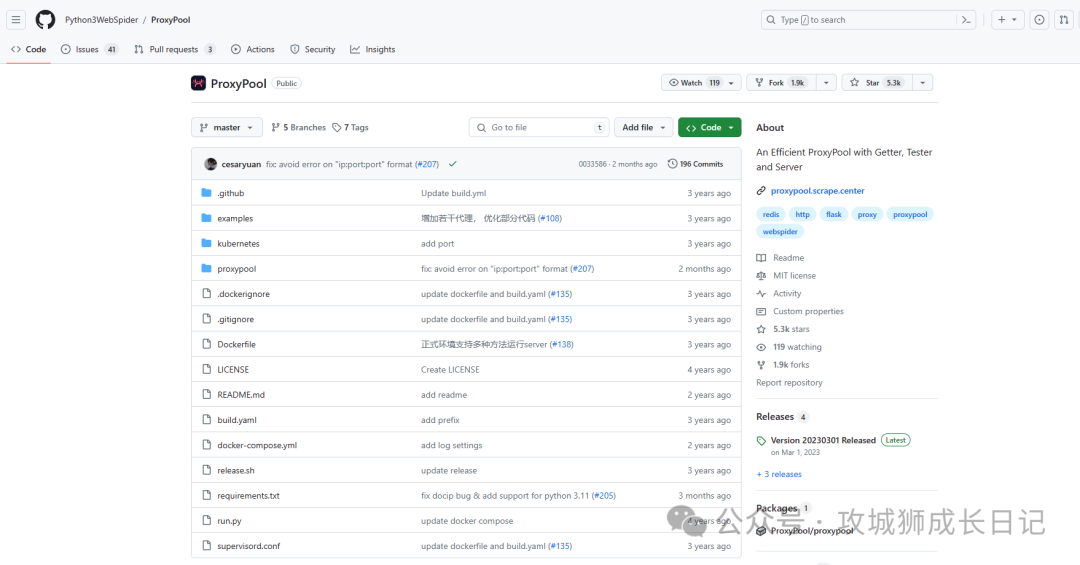
Task: Expand the star lists dropdown arrow
Action: click(922, 83)
